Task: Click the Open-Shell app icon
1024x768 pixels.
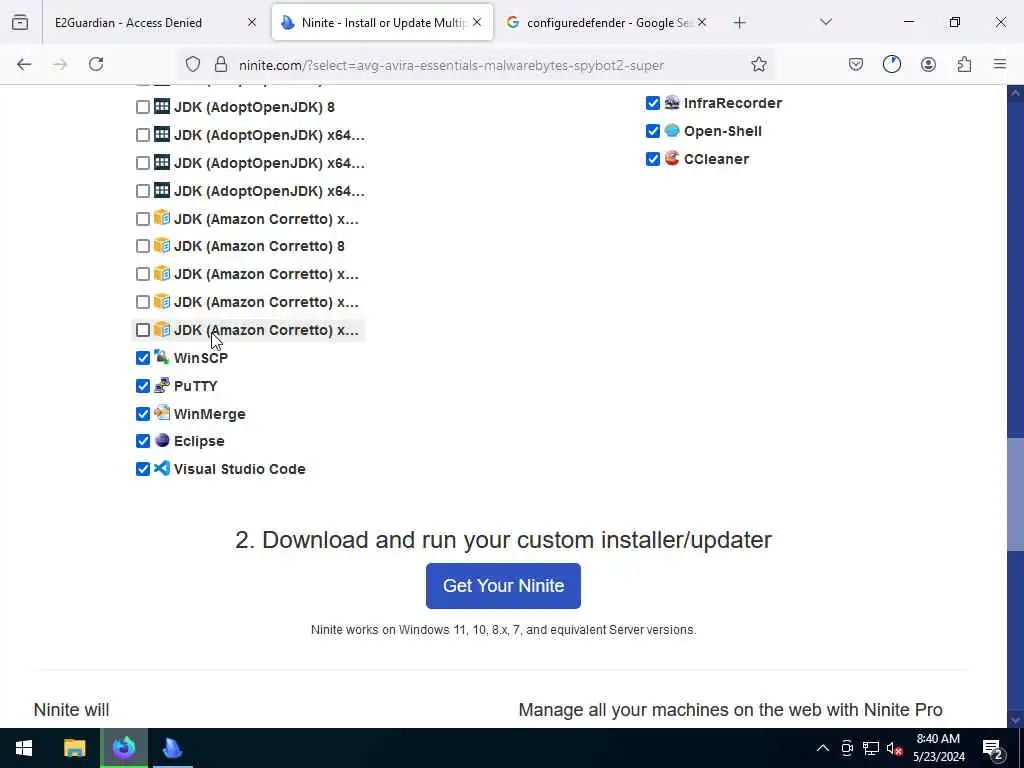Action: click(672, 131)
